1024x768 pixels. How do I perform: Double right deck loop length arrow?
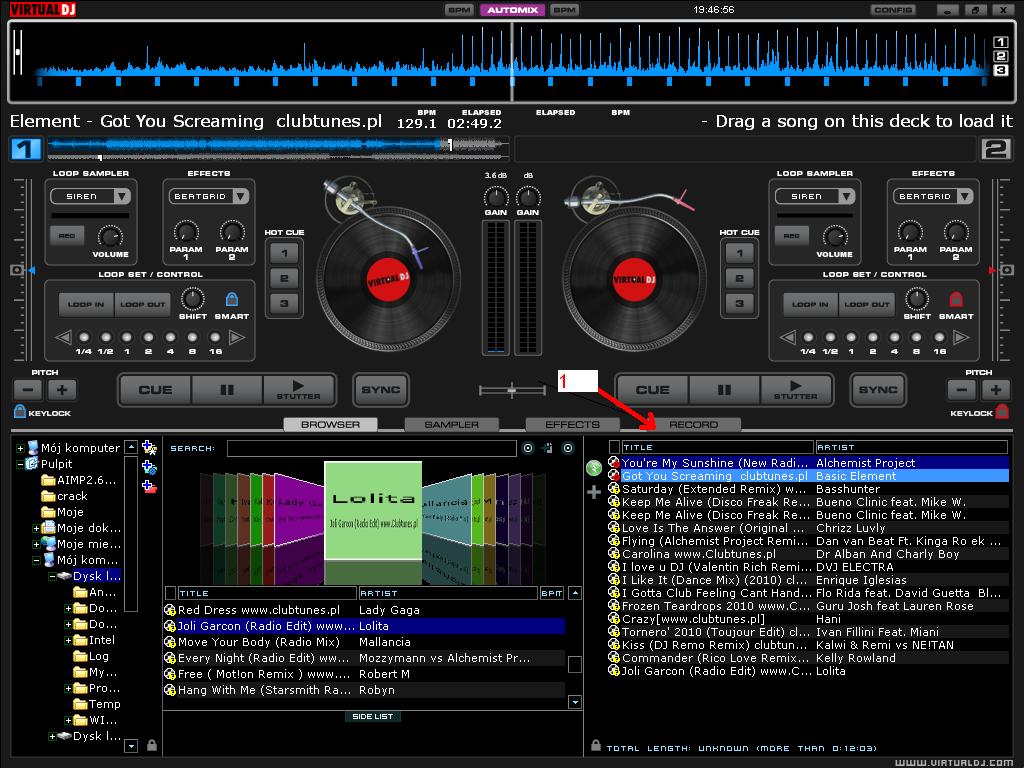pos(961,338)
